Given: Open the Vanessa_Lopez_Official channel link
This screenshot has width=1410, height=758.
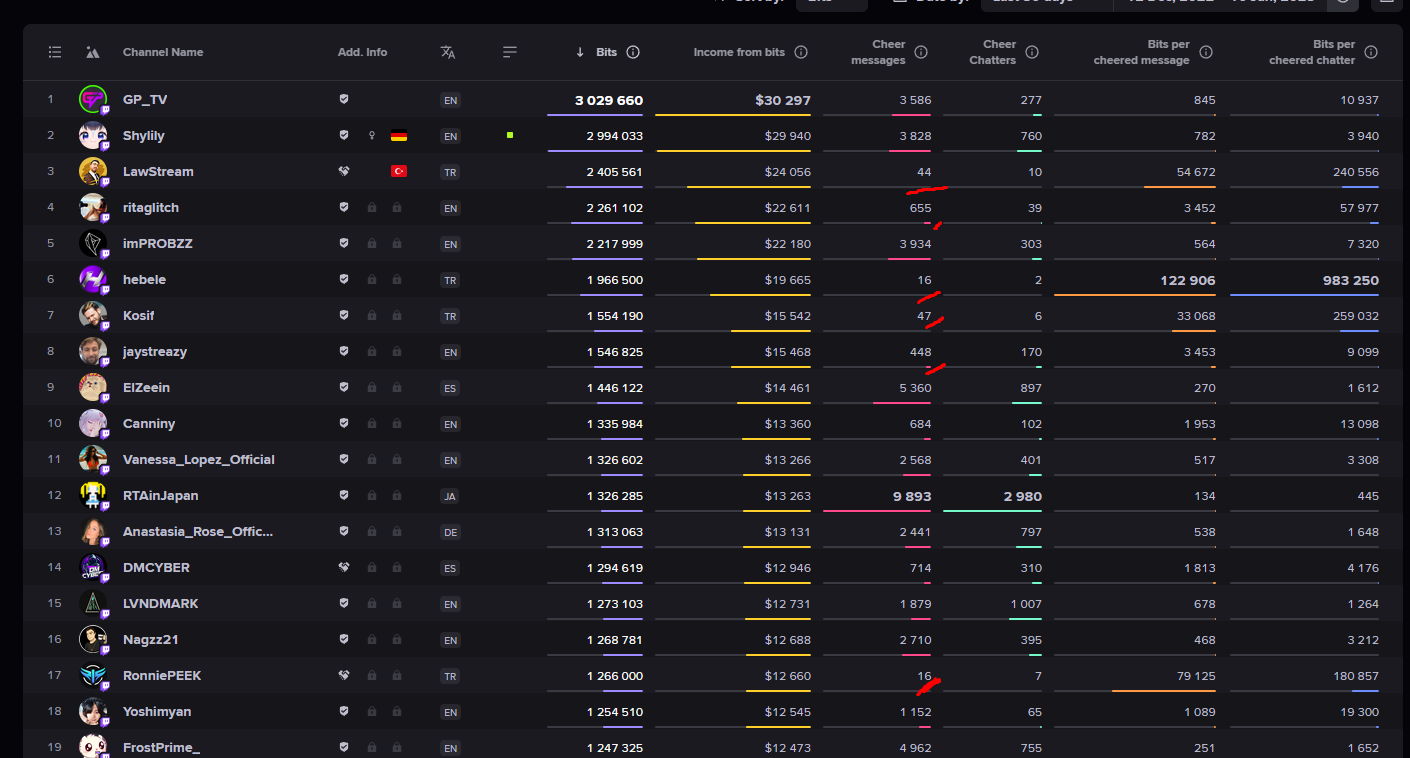Looking at the screenshot, I should coord(199,460).
